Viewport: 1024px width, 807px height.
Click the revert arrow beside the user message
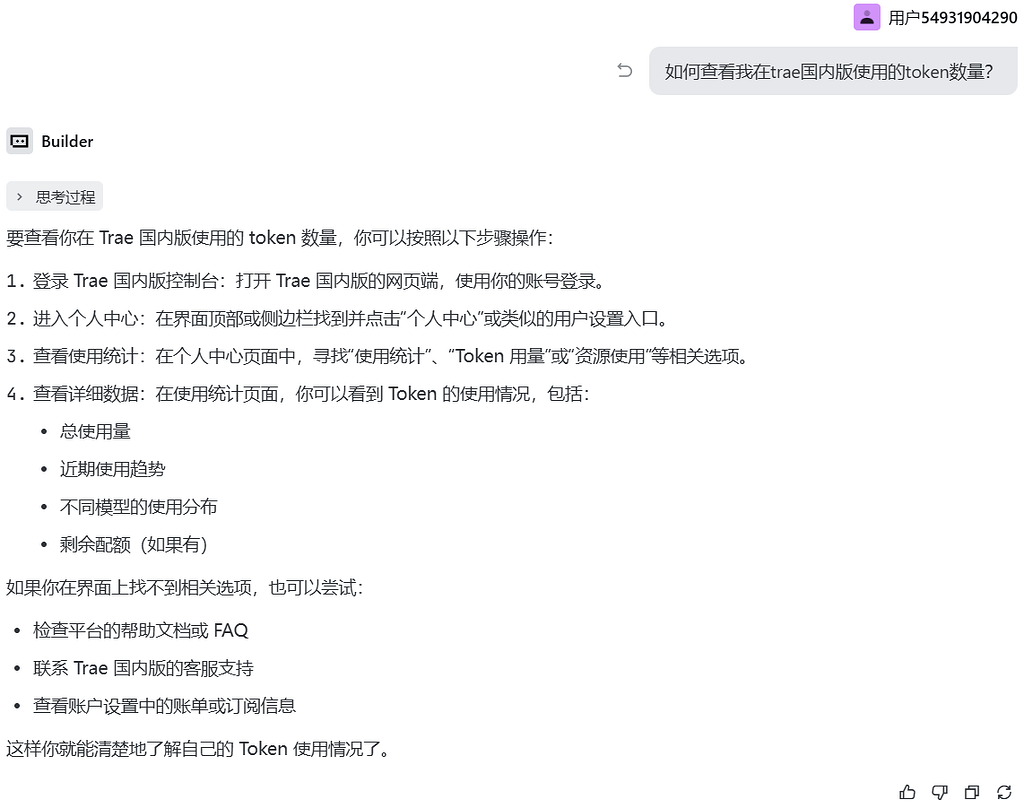[x=625, y=71]
